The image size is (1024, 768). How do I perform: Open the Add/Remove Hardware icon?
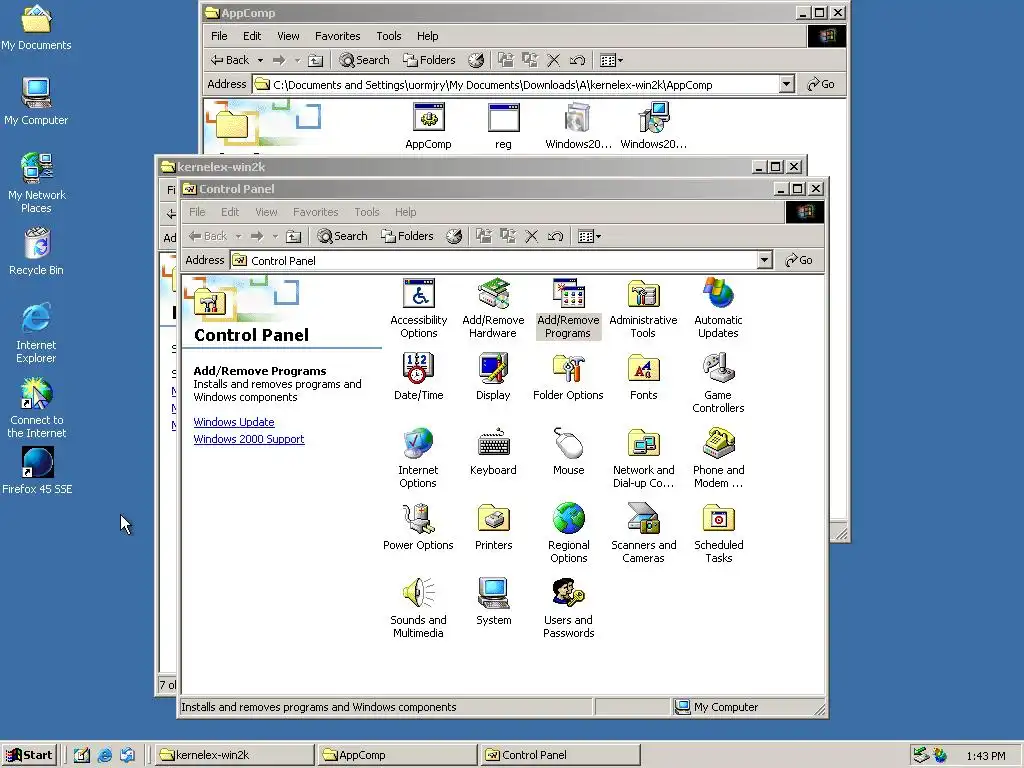pos(493,307)
